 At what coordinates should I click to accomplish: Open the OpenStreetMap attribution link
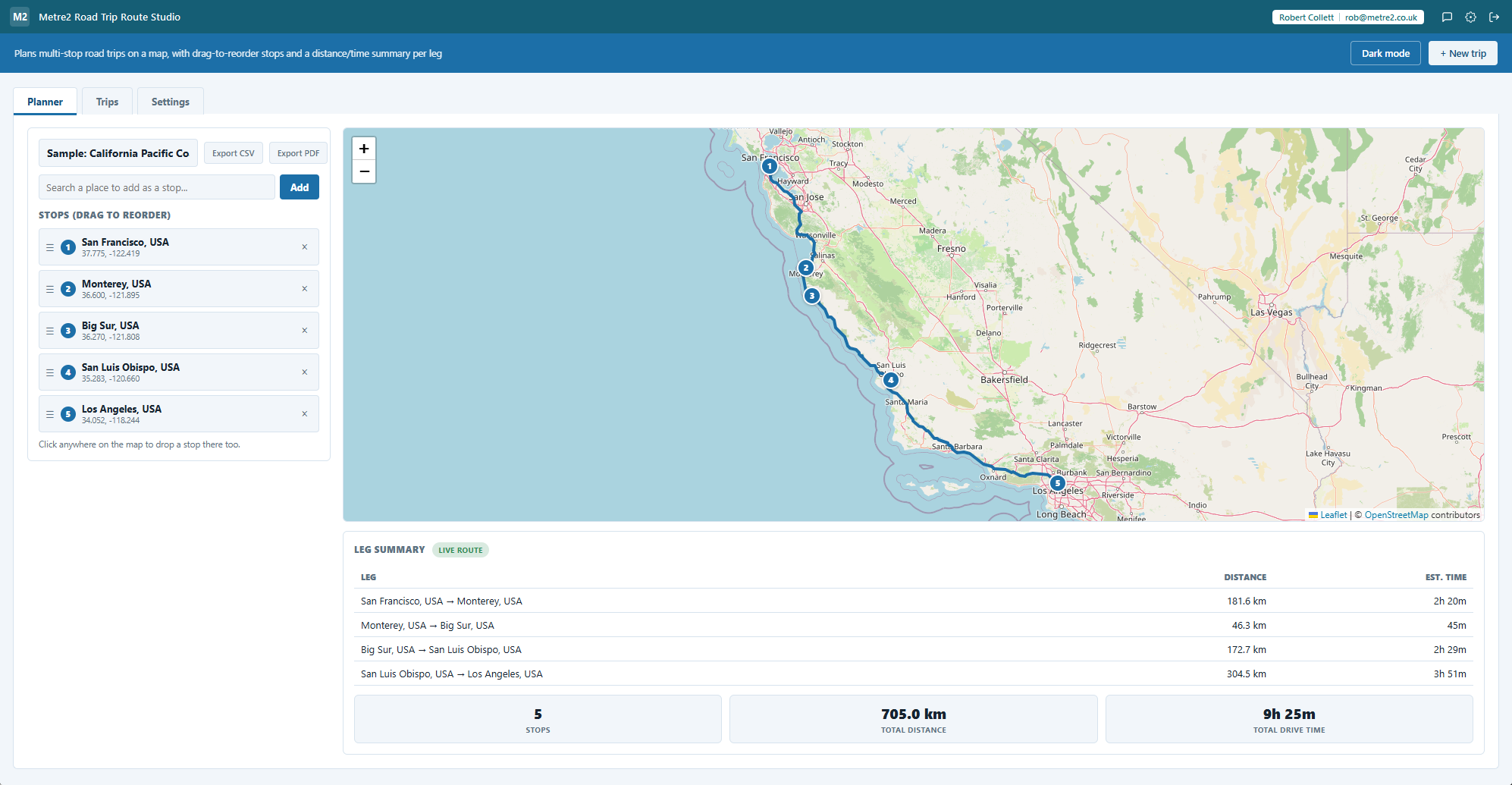[x=1396, y=515]
